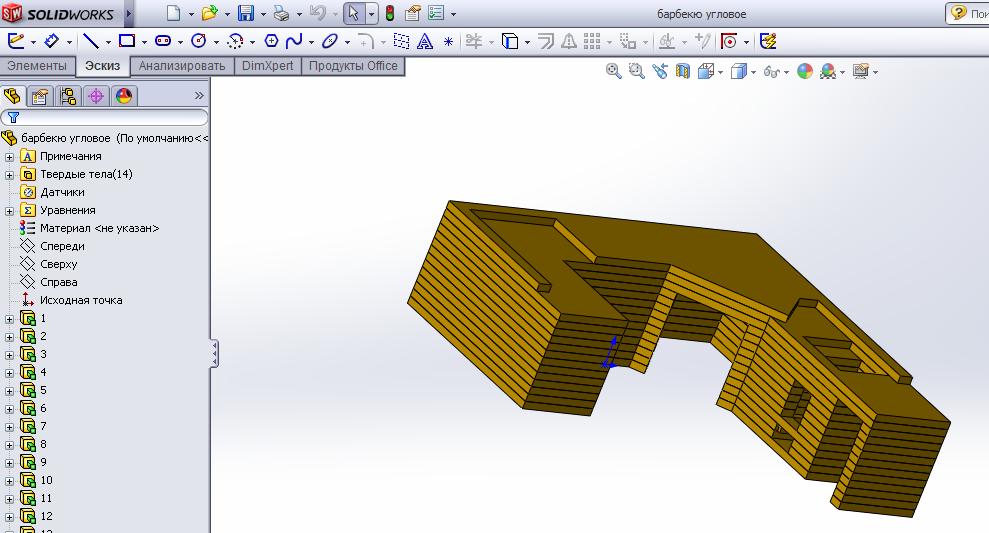Open the Section View tool
This screenshot has height=533, width=989.
tap(683, 71)
